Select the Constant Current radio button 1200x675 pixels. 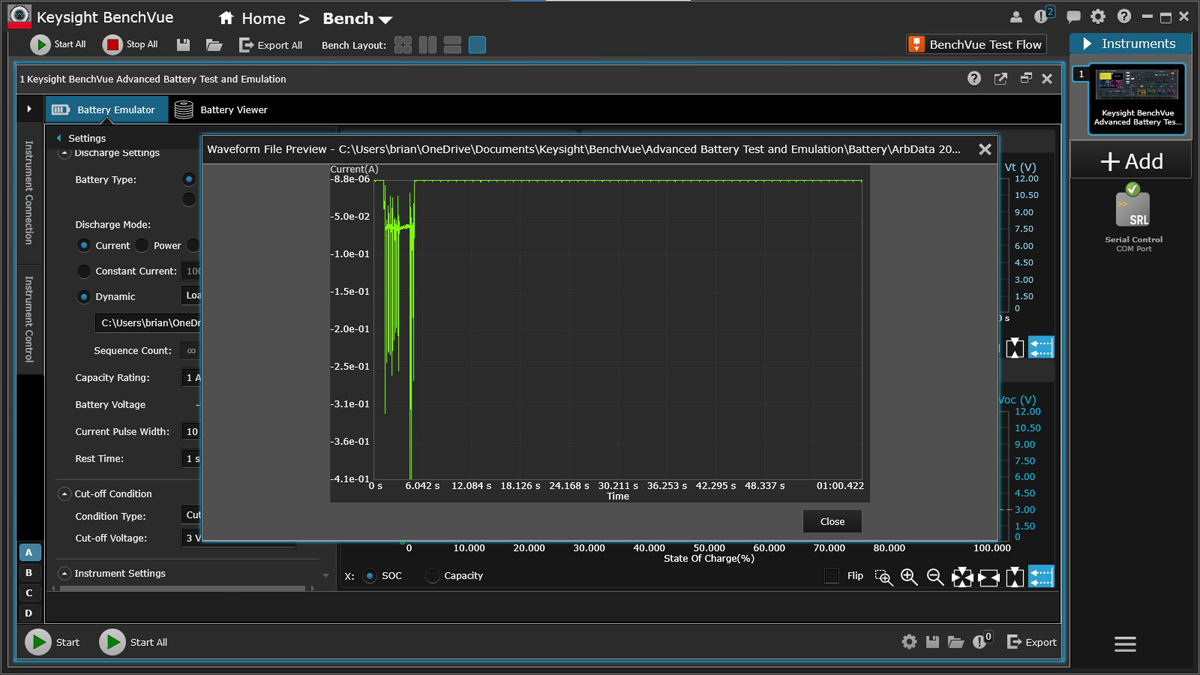[84, 271]
